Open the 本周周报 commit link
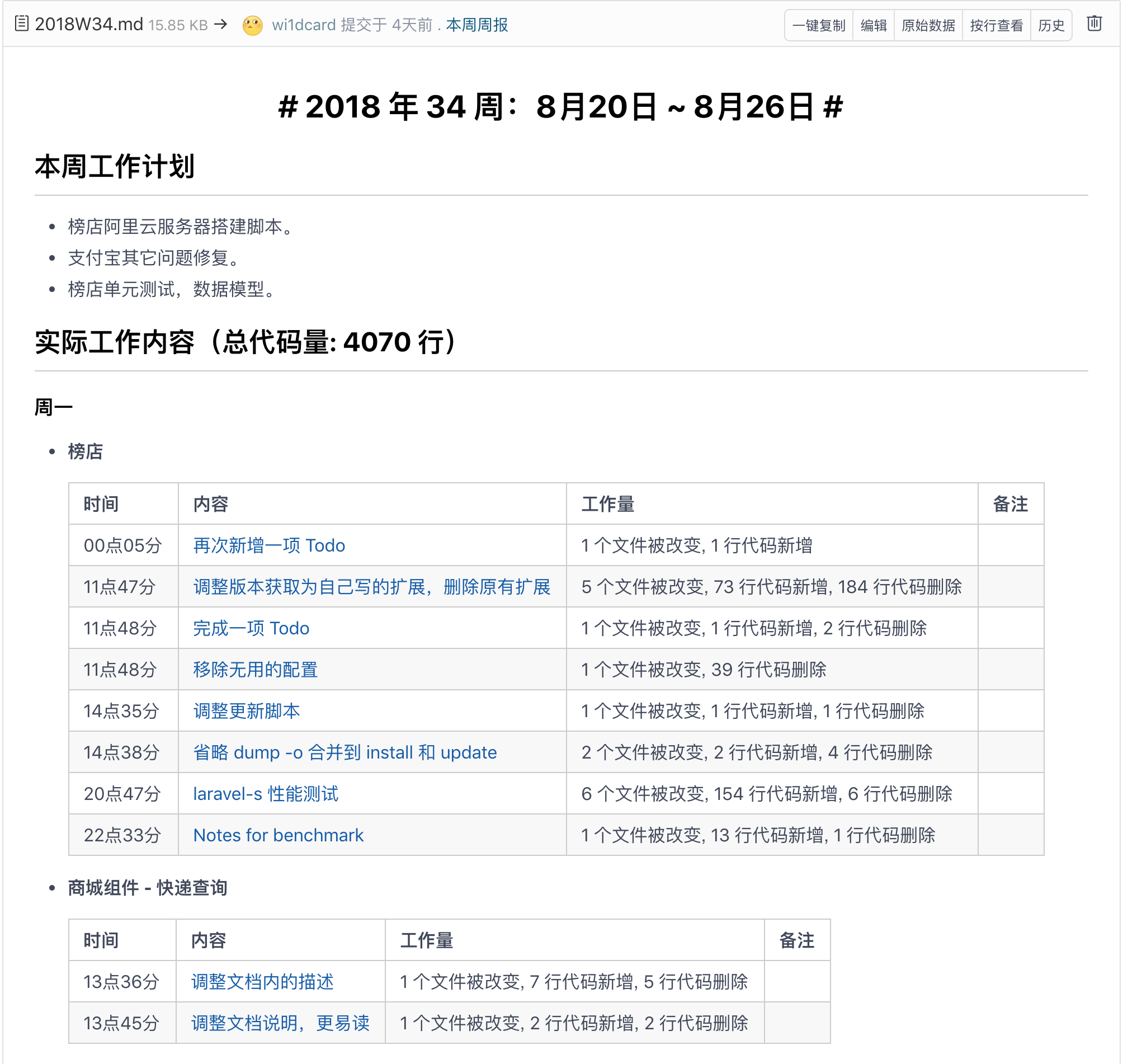The width and height of the screenshot is (1123, 1064). tap(476, 25)
